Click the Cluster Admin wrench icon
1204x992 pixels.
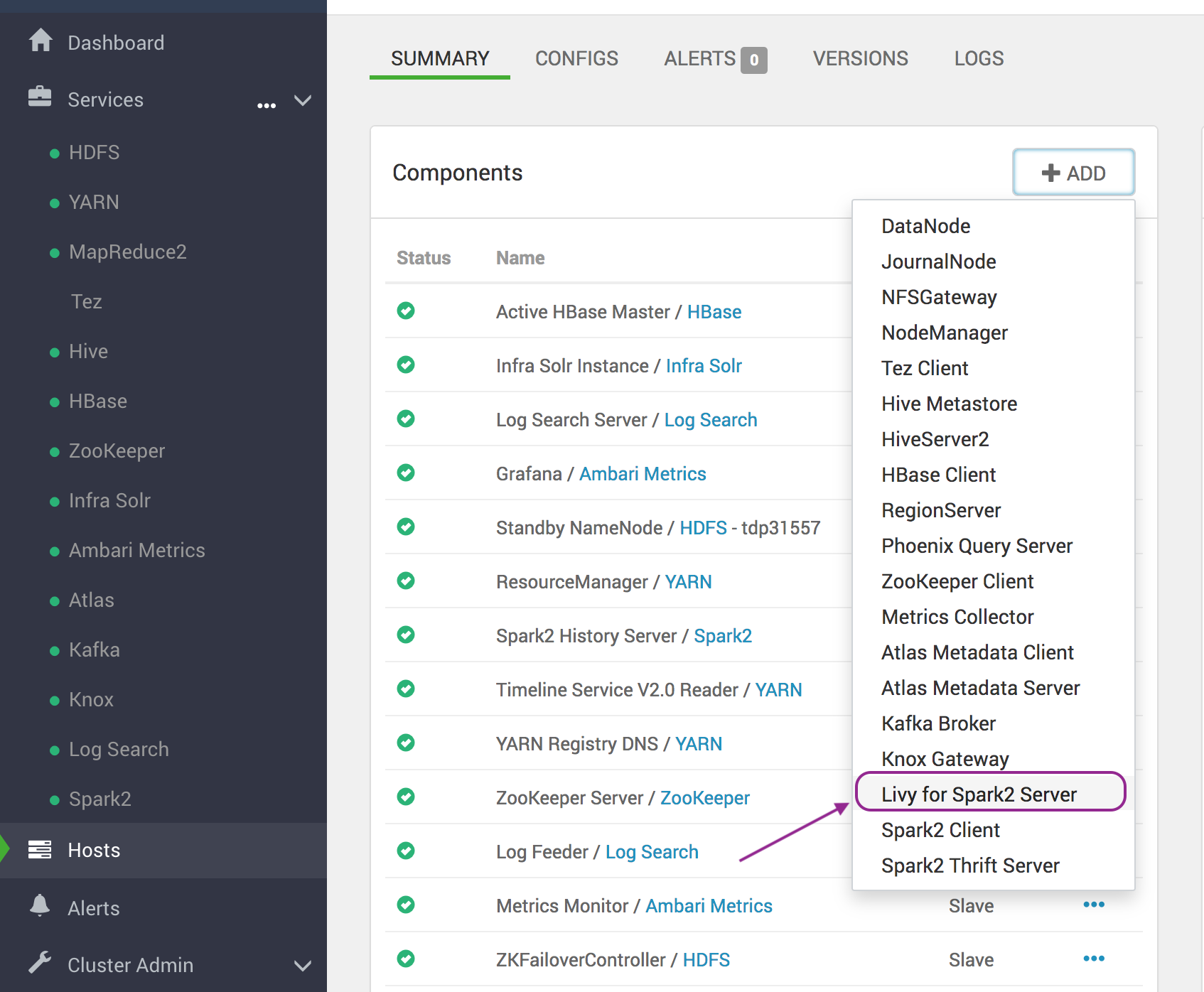[40, 963]
